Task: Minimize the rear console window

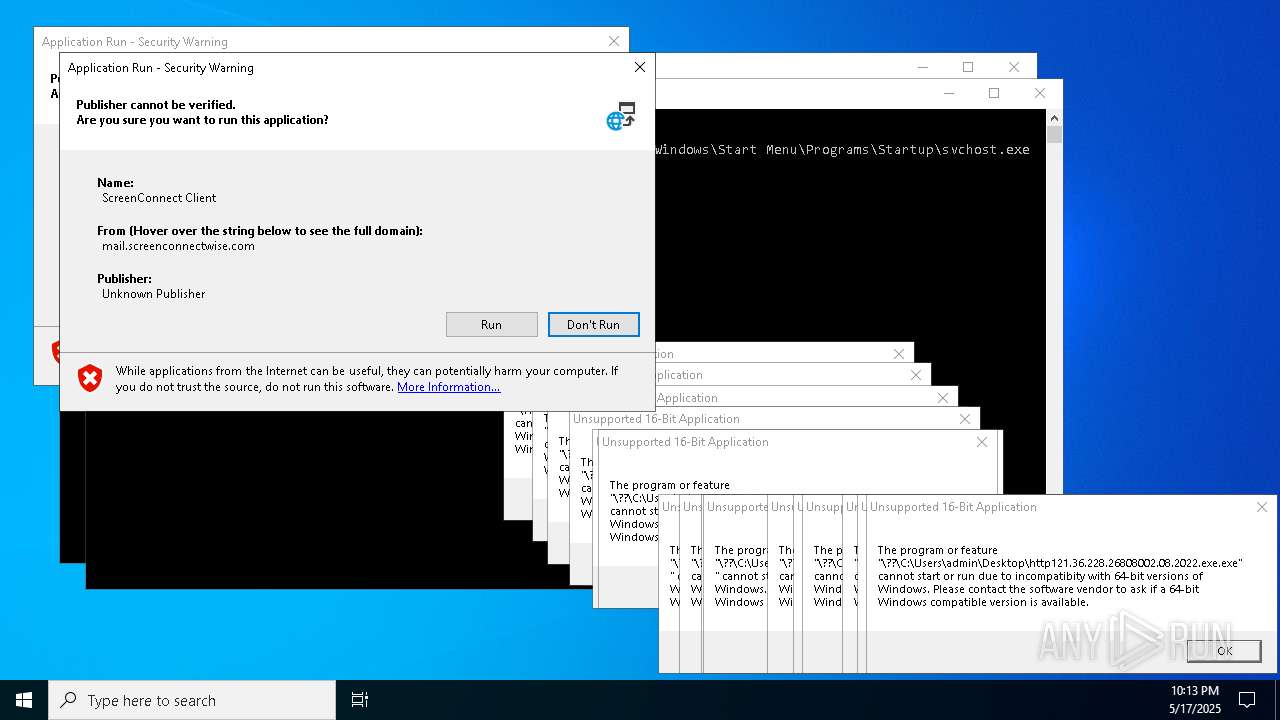Action: click(x=922, y=67)
